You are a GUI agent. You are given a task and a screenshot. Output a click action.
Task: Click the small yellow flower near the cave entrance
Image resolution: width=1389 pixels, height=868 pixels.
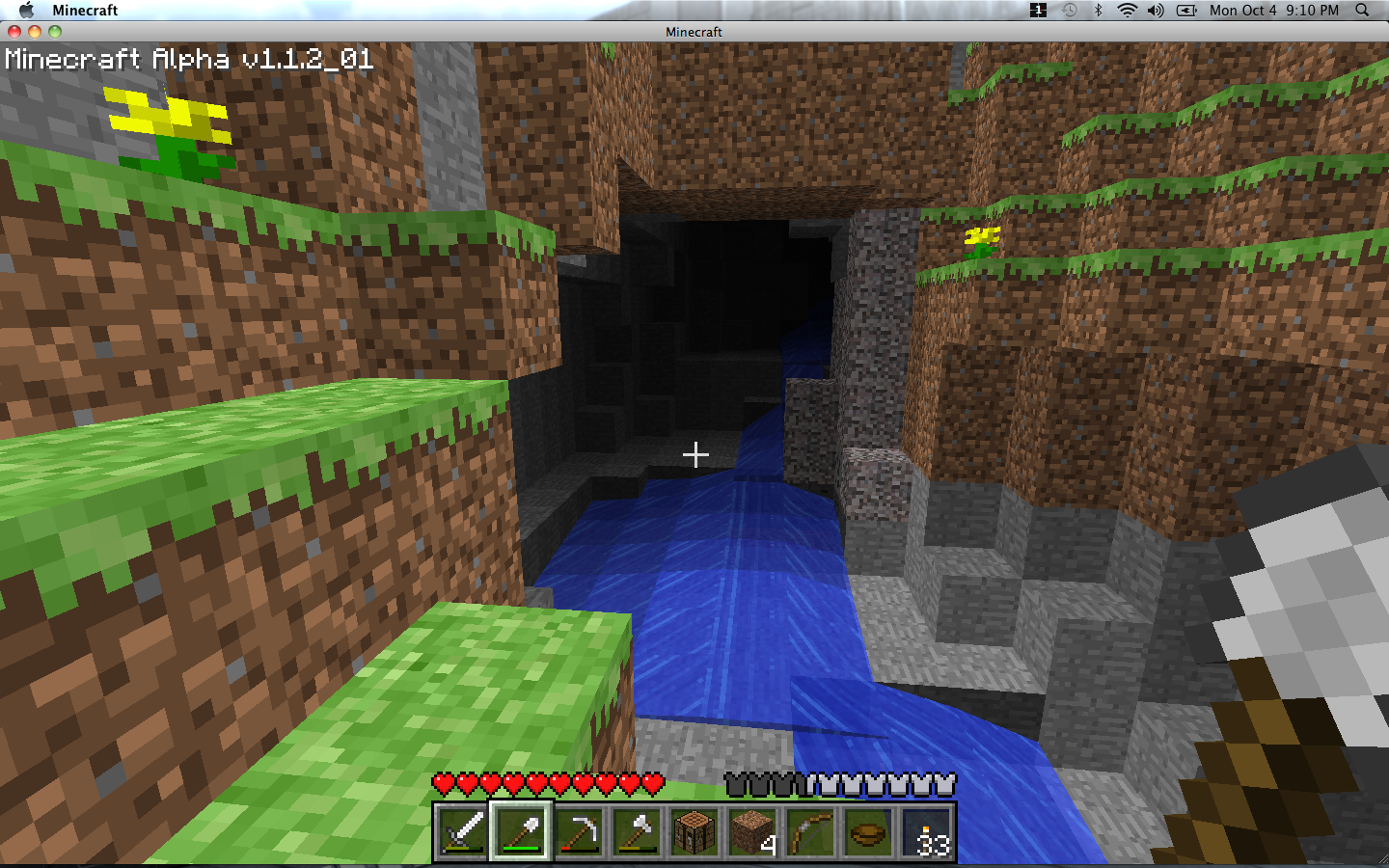click(982, 241)
